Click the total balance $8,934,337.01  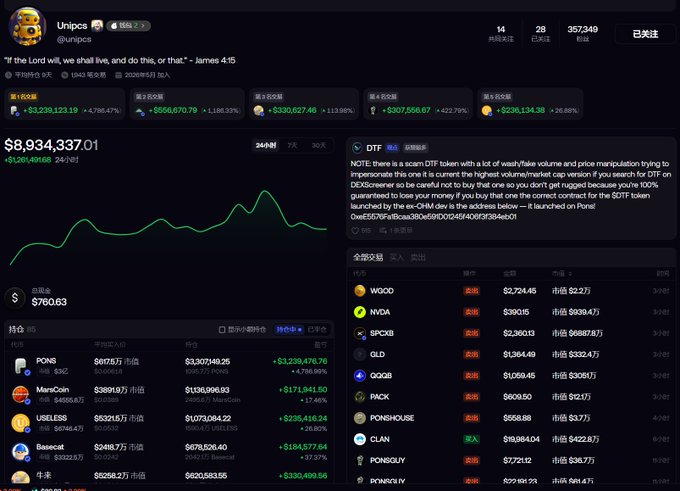[51, 145]
